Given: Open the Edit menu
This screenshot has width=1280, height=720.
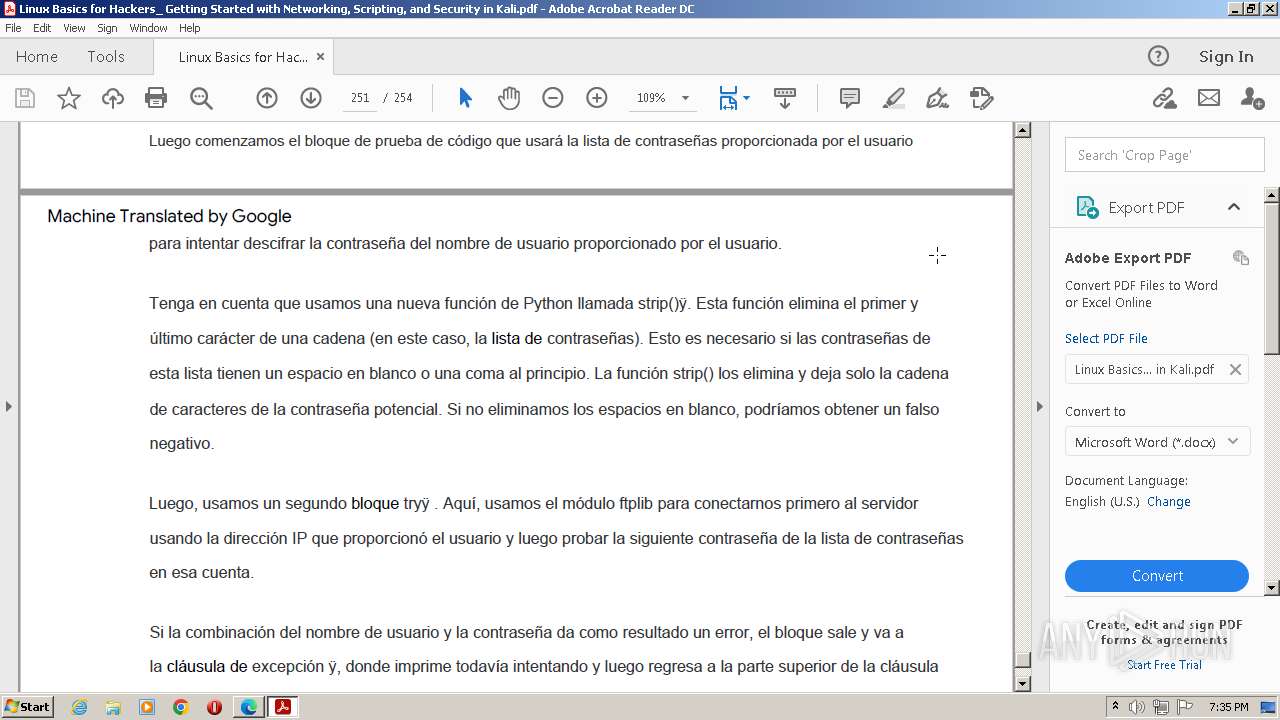Looking at the screenshot, I should click(42, 28).
